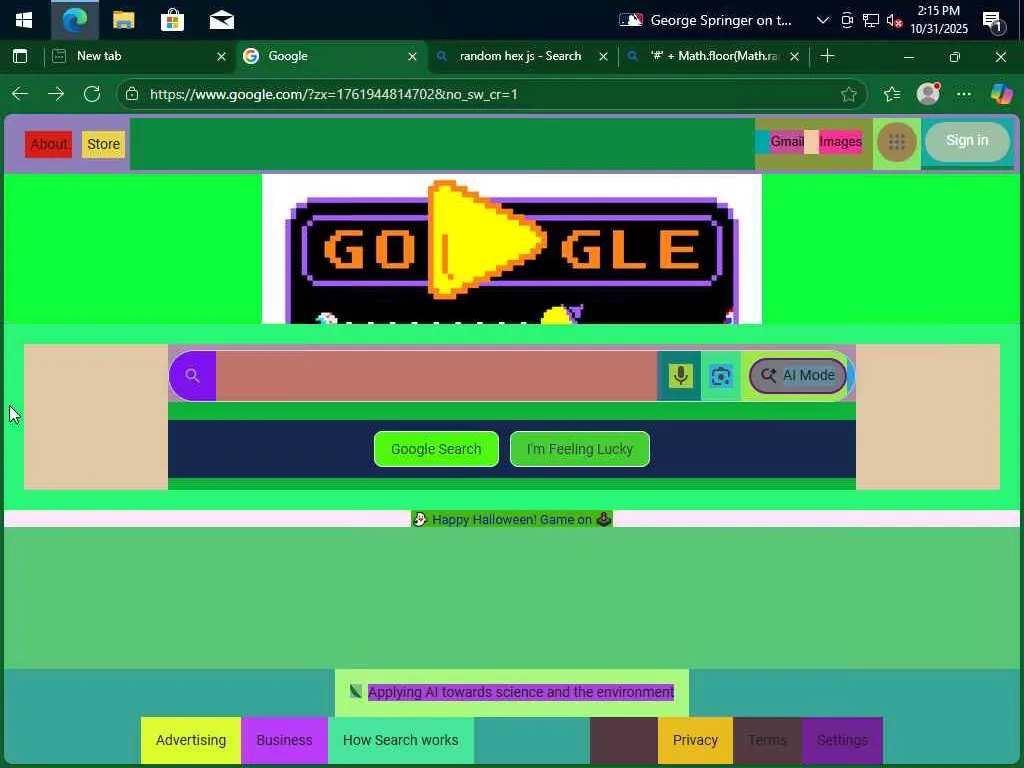This screenshot has height=768, width=1024.
Task: Expand the hidden system tray icons chevron
Action: click(823, 20)
